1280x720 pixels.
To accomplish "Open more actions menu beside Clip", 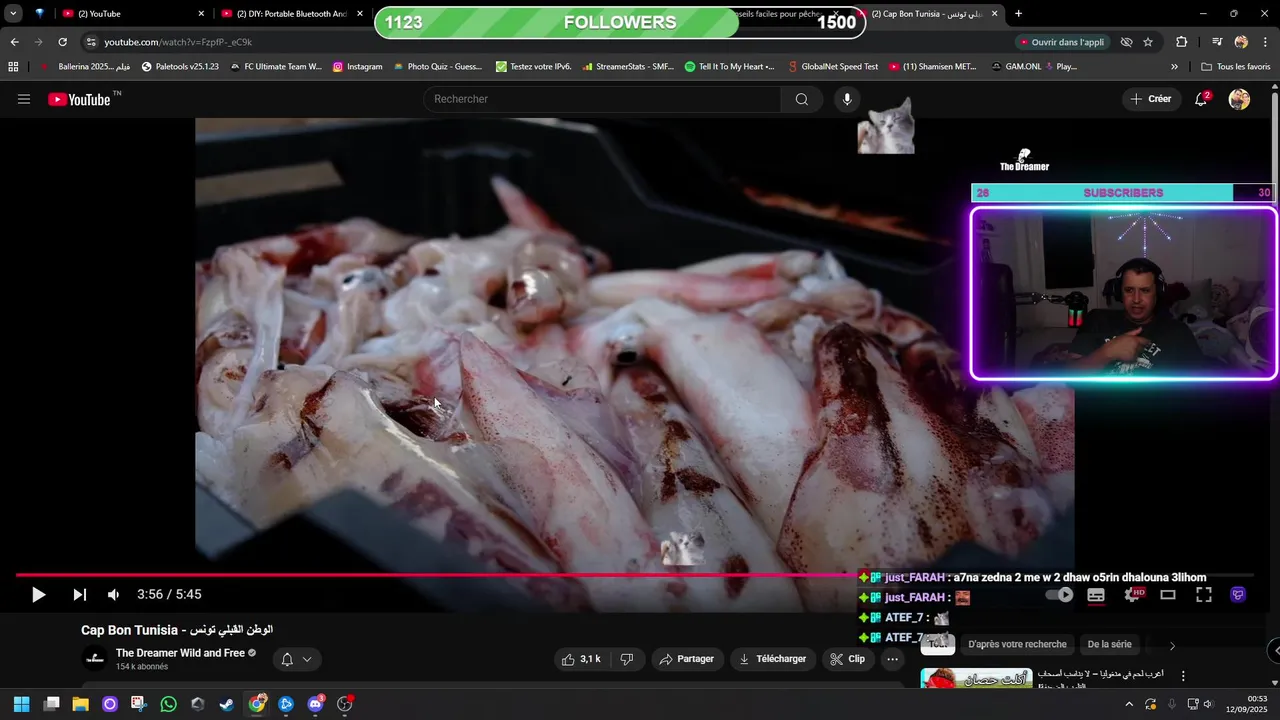I will (x=892, y=659).
